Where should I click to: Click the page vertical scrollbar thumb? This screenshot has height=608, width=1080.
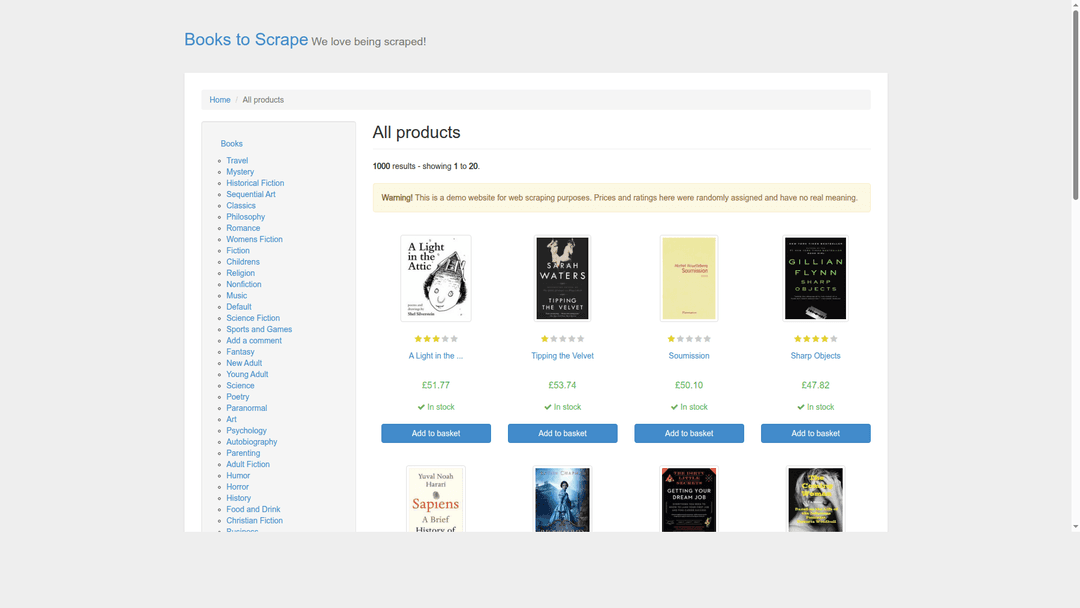1075,105
